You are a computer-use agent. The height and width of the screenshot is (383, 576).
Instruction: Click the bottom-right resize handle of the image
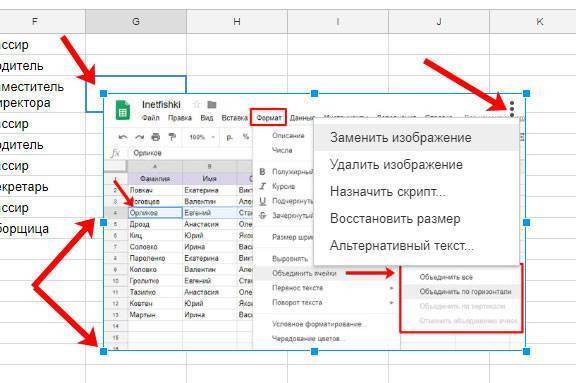pos(526,351)
